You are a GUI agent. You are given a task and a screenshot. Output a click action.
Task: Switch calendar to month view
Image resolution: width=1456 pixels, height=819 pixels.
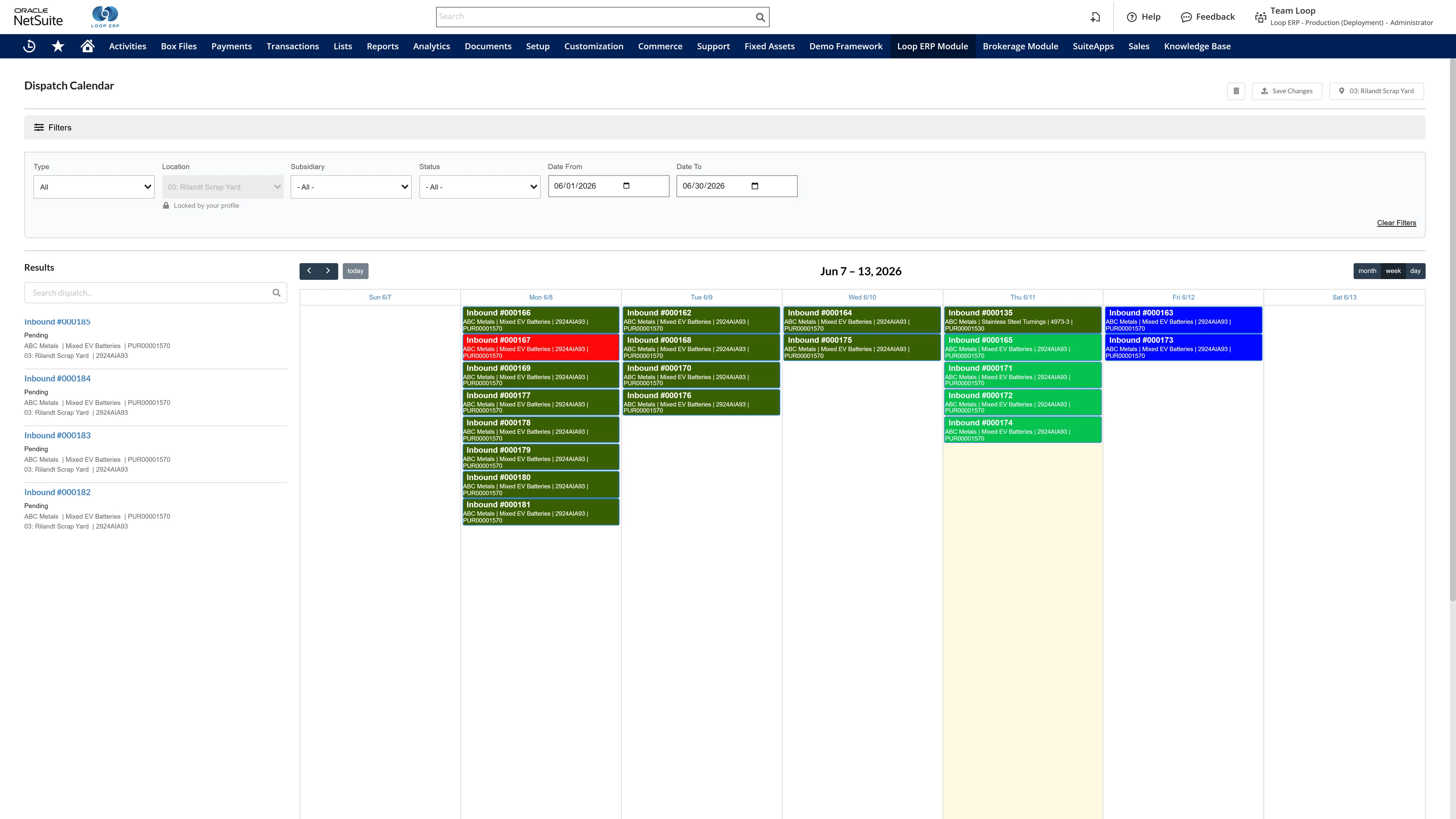pos(1367,271)
